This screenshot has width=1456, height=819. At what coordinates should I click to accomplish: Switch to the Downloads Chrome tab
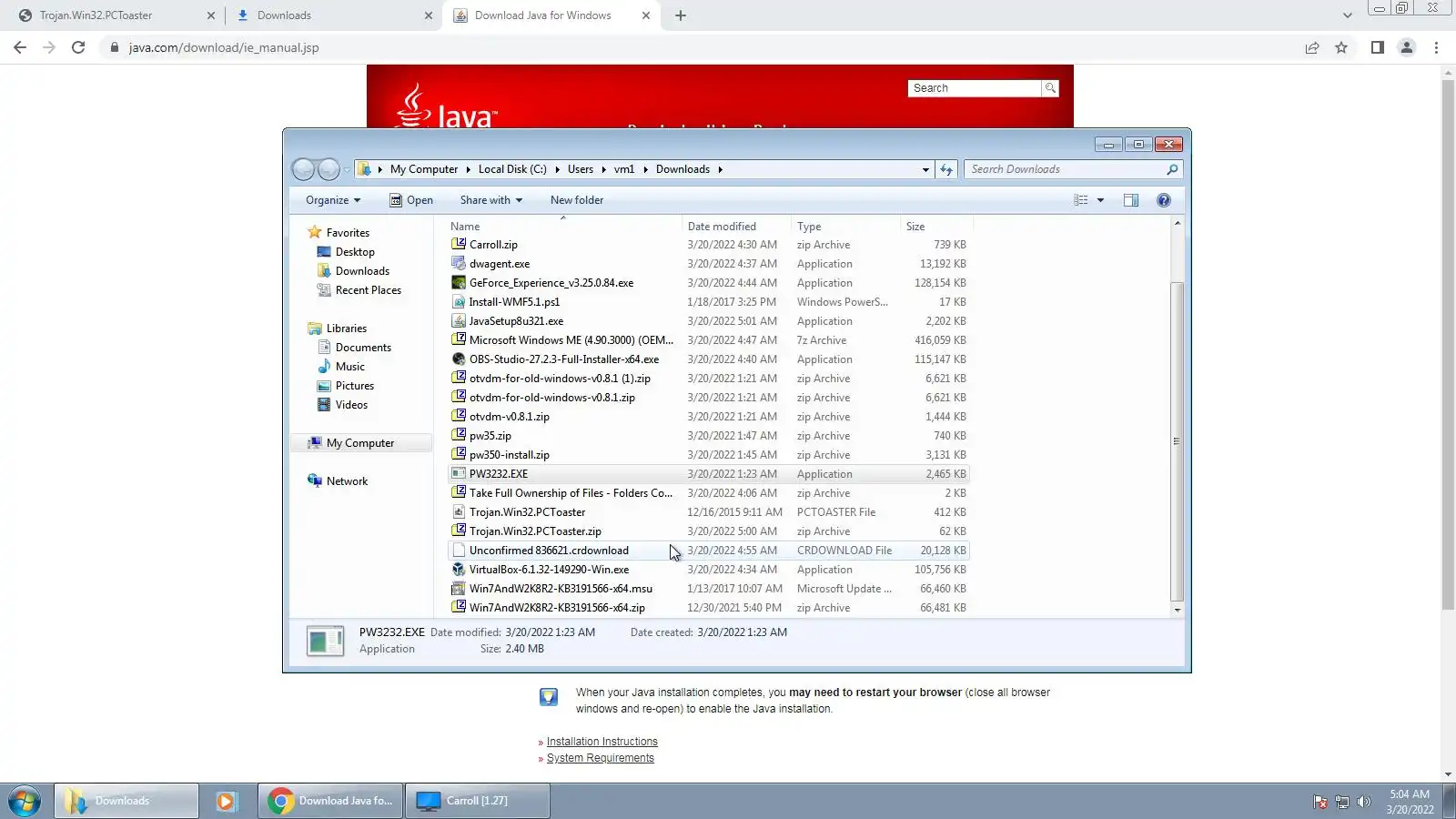click(x=332, y=15)
